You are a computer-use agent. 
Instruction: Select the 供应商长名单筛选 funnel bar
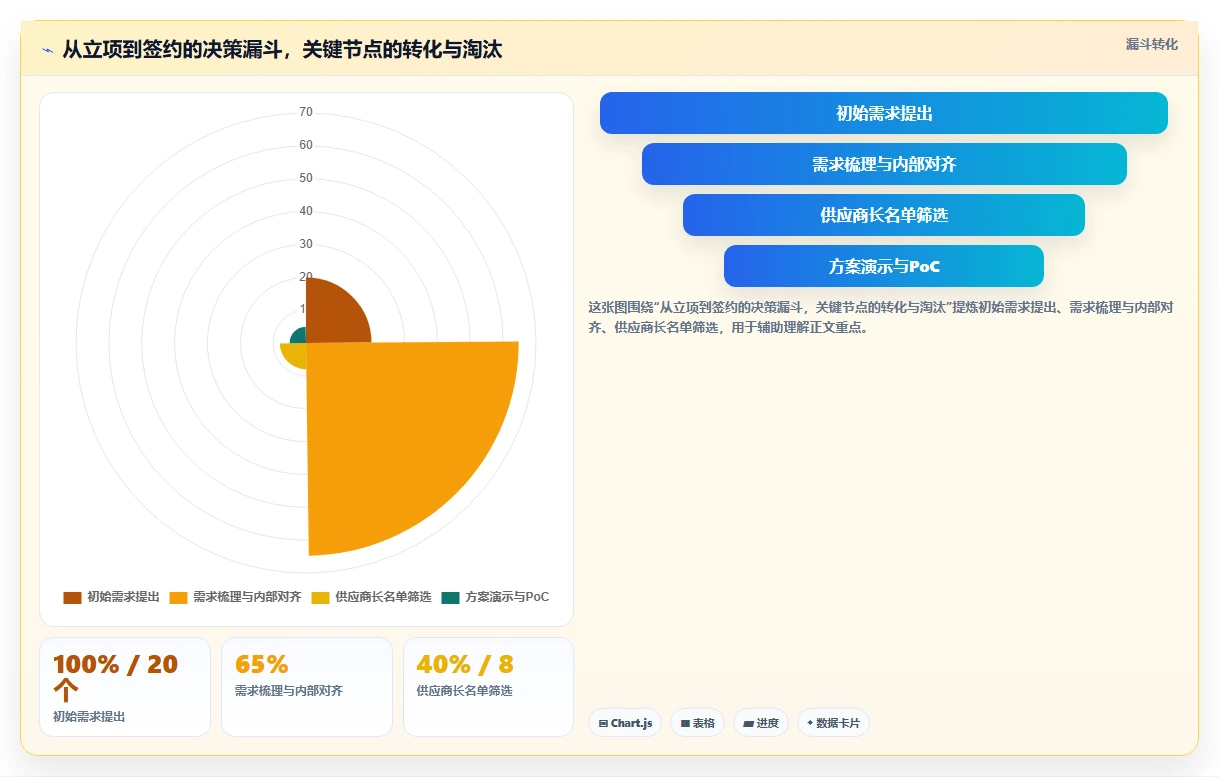(884, 215)
